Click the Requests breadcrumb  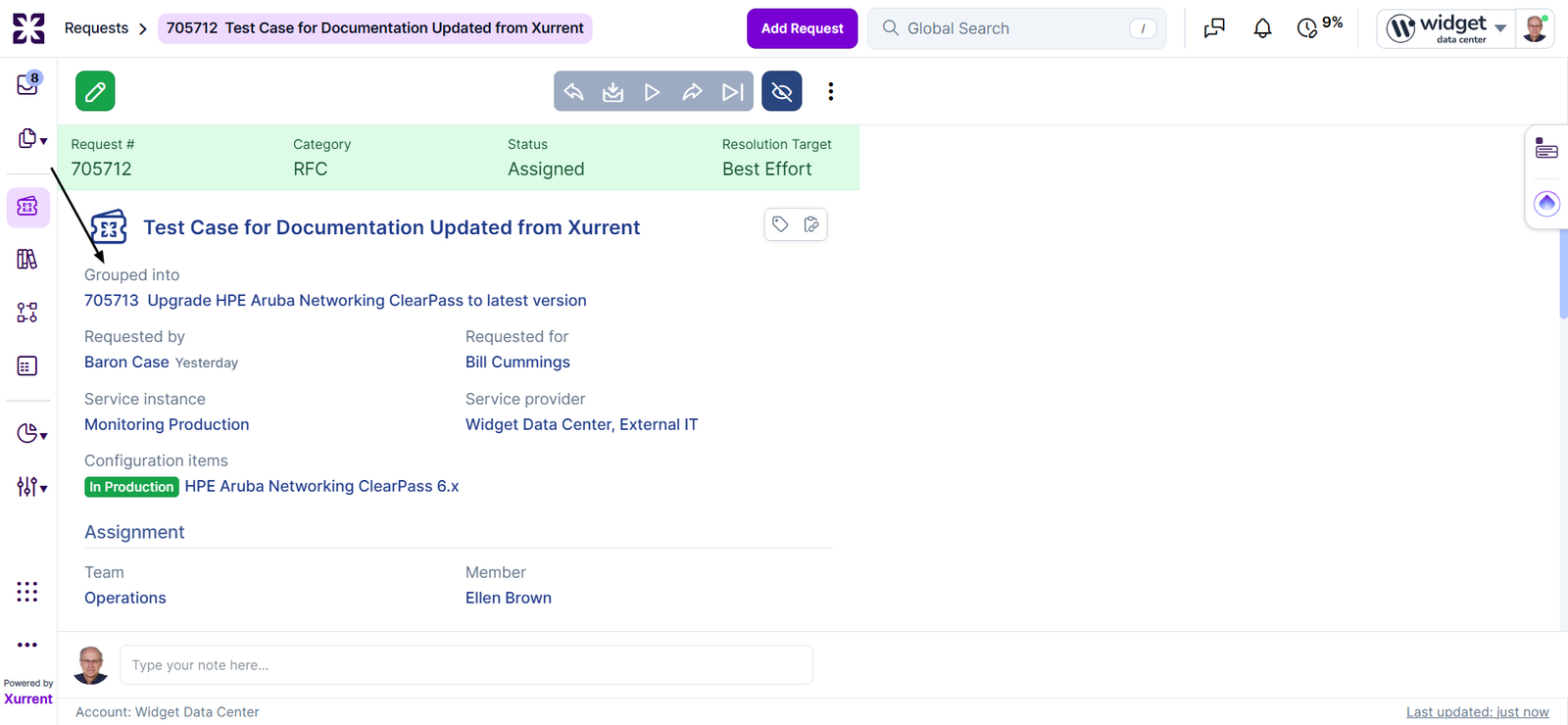click(x=96, y=28)
